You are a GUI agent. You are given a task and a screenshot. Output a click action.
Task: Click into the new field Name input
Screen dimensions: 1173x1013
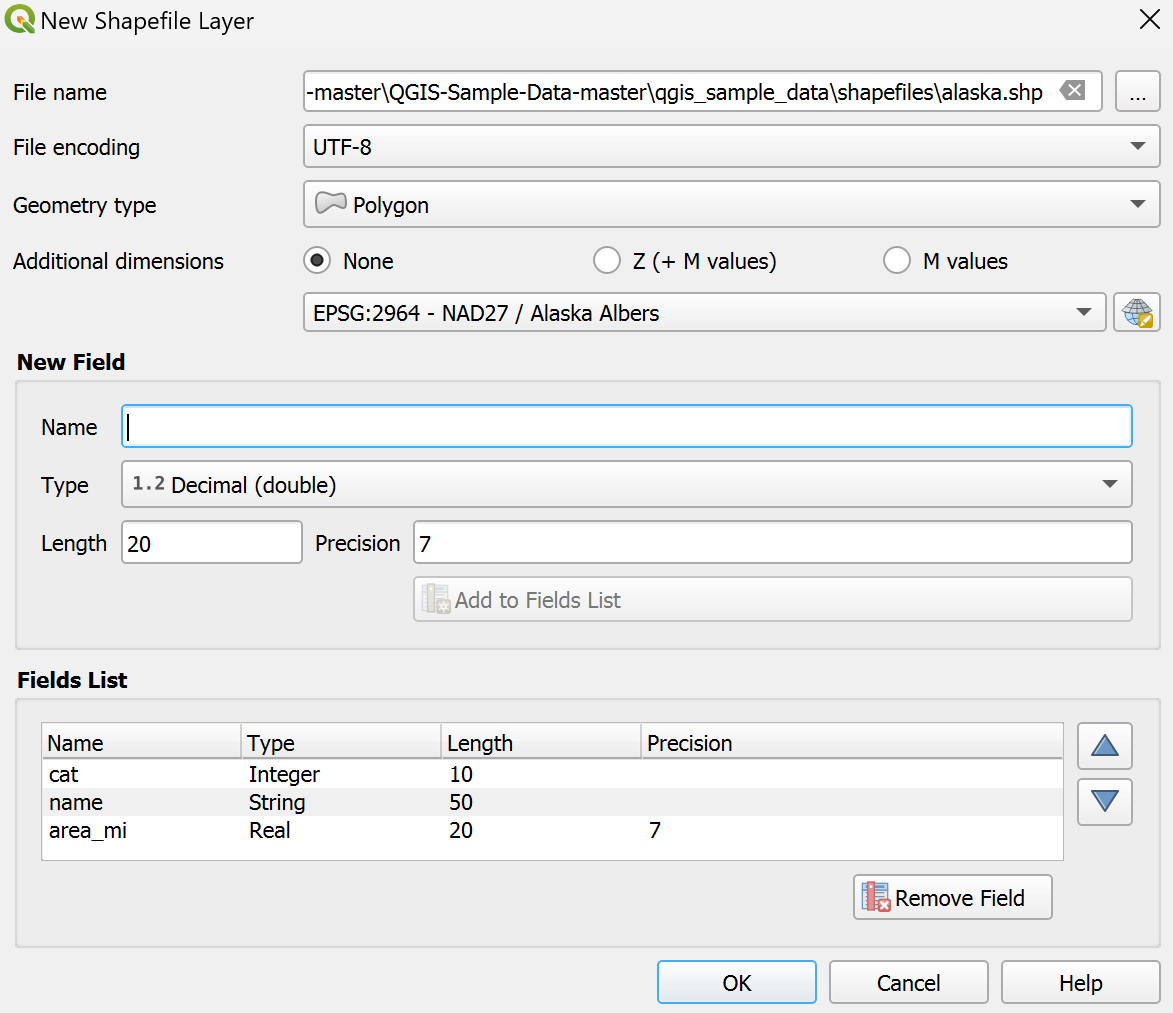pyautogui.click(x=626, y=427)
